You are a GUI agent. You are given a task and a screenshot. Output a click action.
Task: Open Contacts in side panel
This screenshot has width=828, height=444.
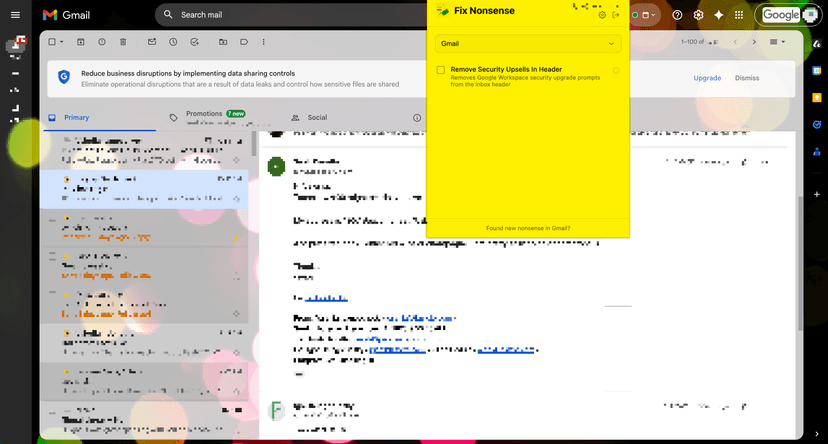click(x=816, y=152)
